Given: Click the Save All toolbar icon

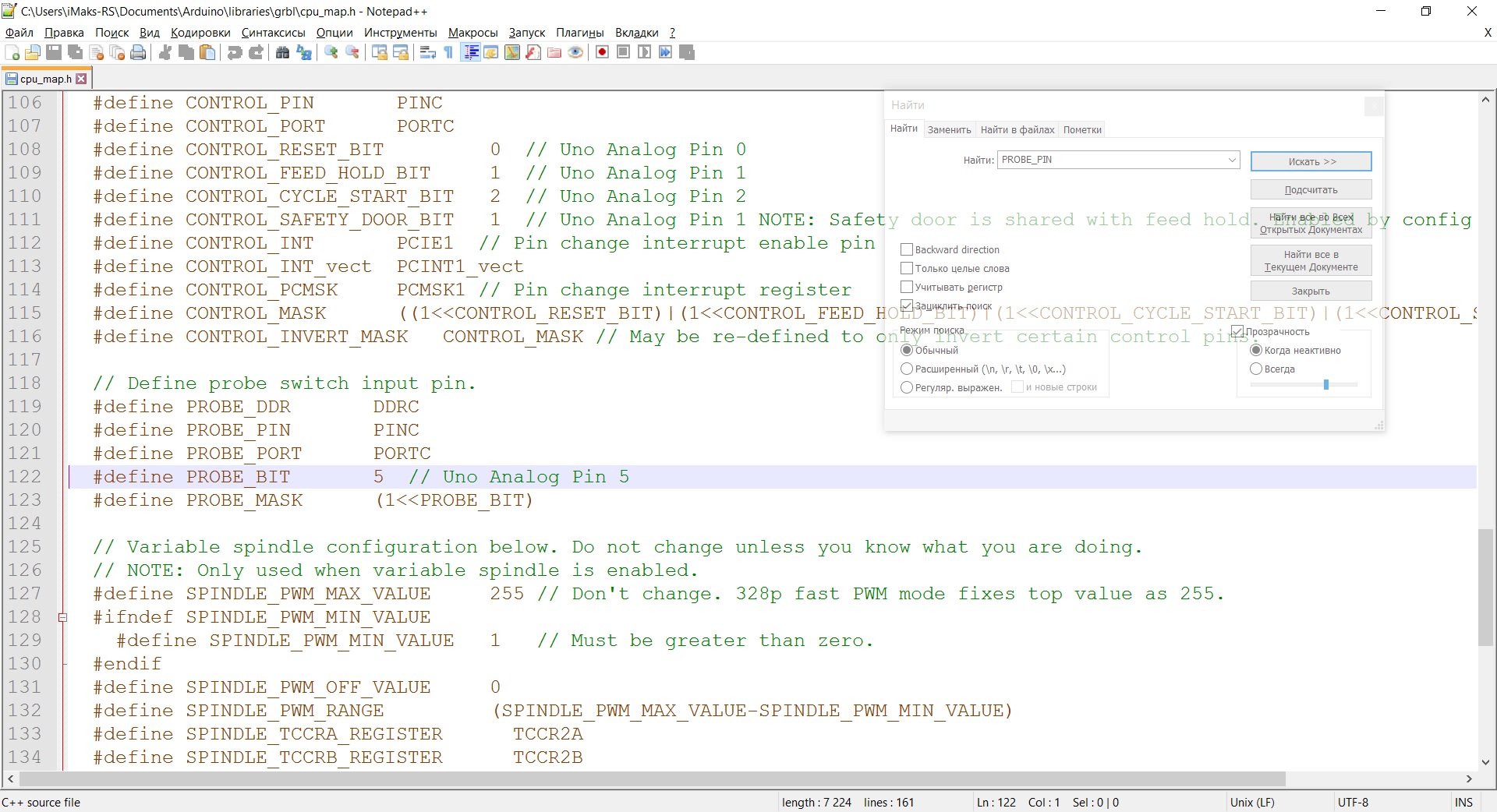Looking at the screenshot, I should [76, 52].
